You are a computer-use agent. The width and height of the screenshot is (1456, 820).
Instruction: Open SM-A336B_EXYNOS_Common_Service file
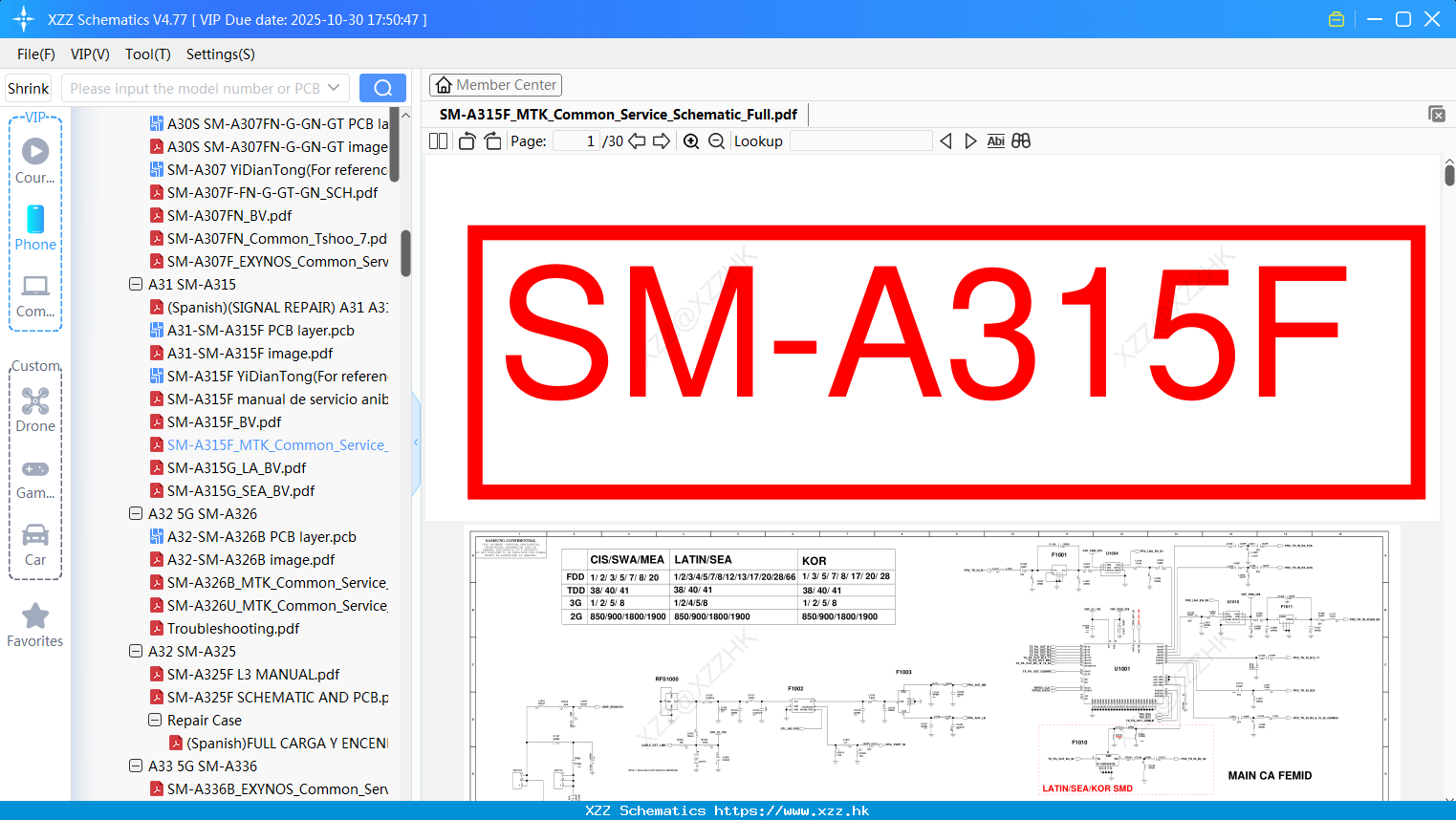[270, 788]
